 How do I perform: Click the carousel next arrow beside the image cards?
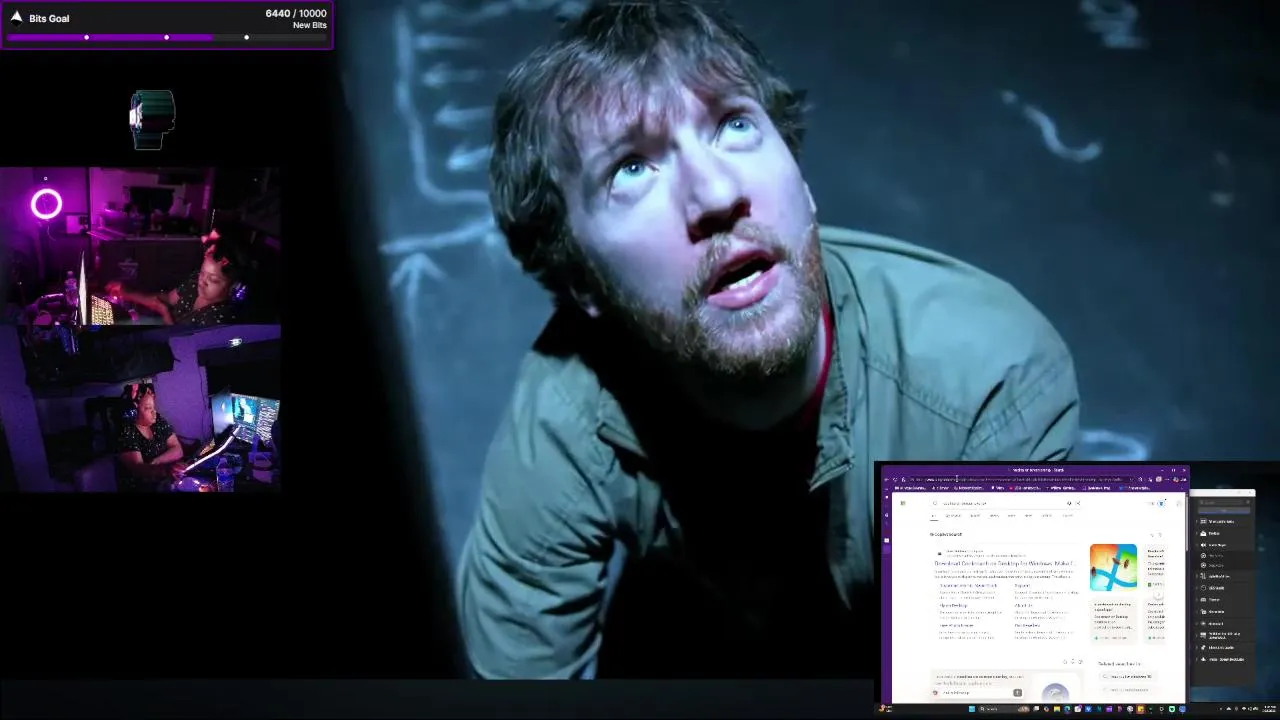[1159, 595]
